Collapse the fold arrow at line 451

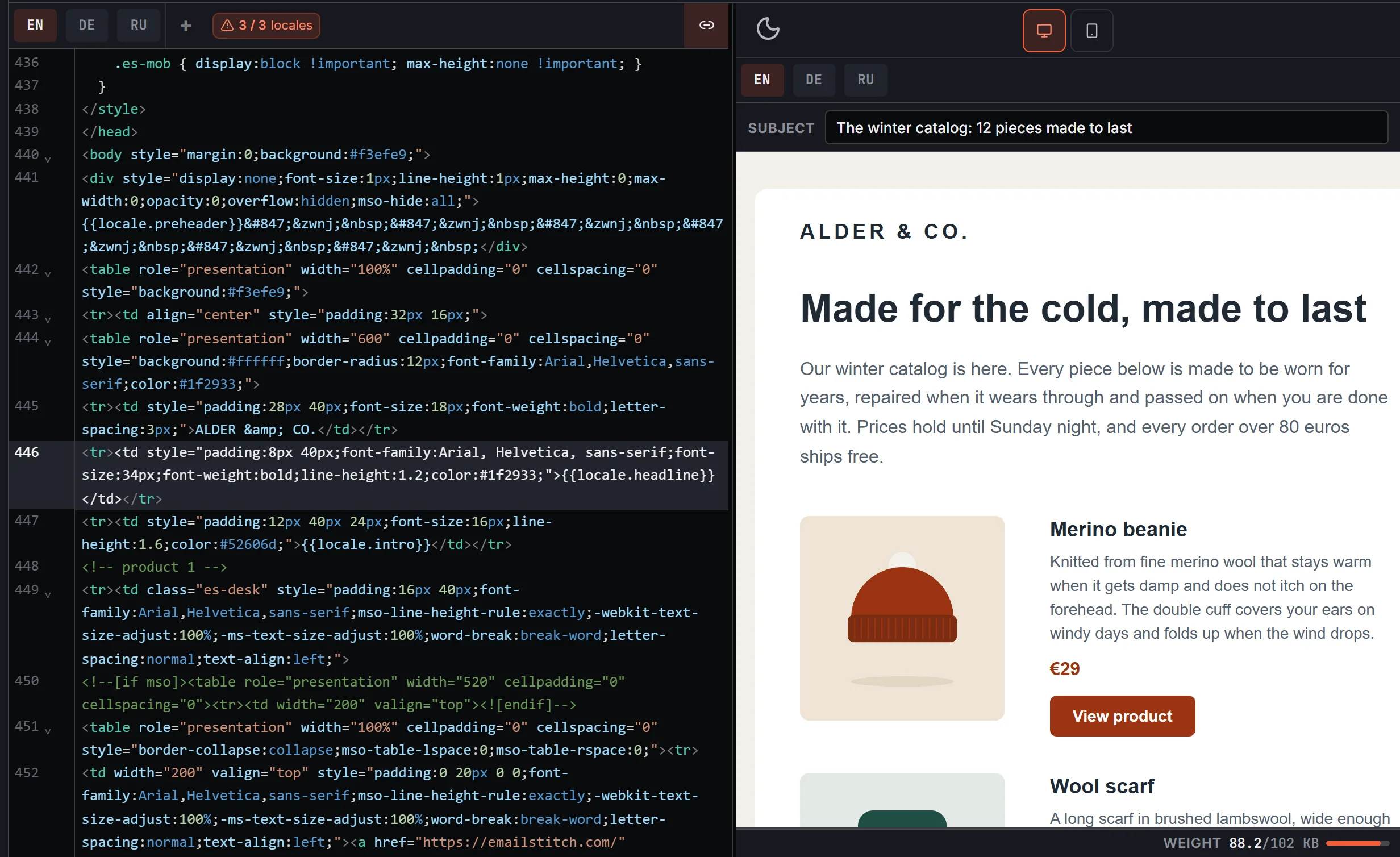click(48, 731)
